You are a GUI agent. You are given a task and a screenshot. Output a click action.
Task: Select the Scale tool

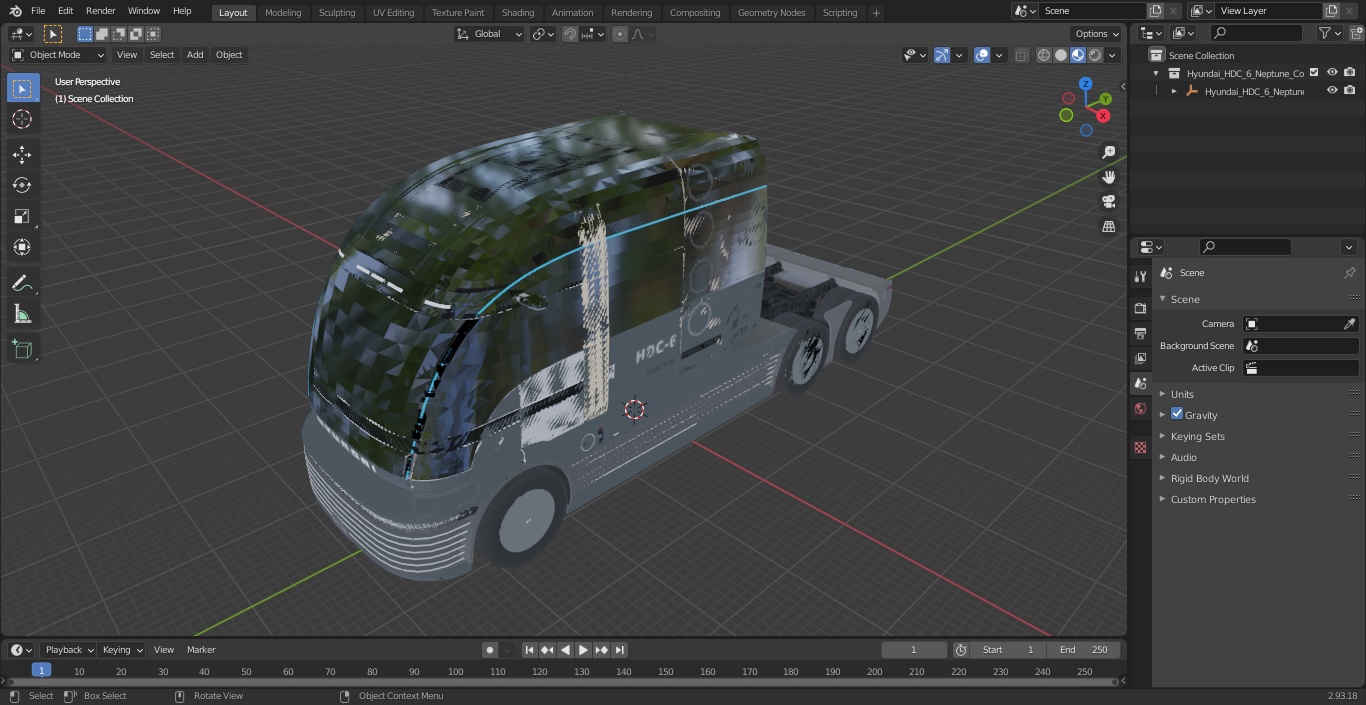(22, 216)
